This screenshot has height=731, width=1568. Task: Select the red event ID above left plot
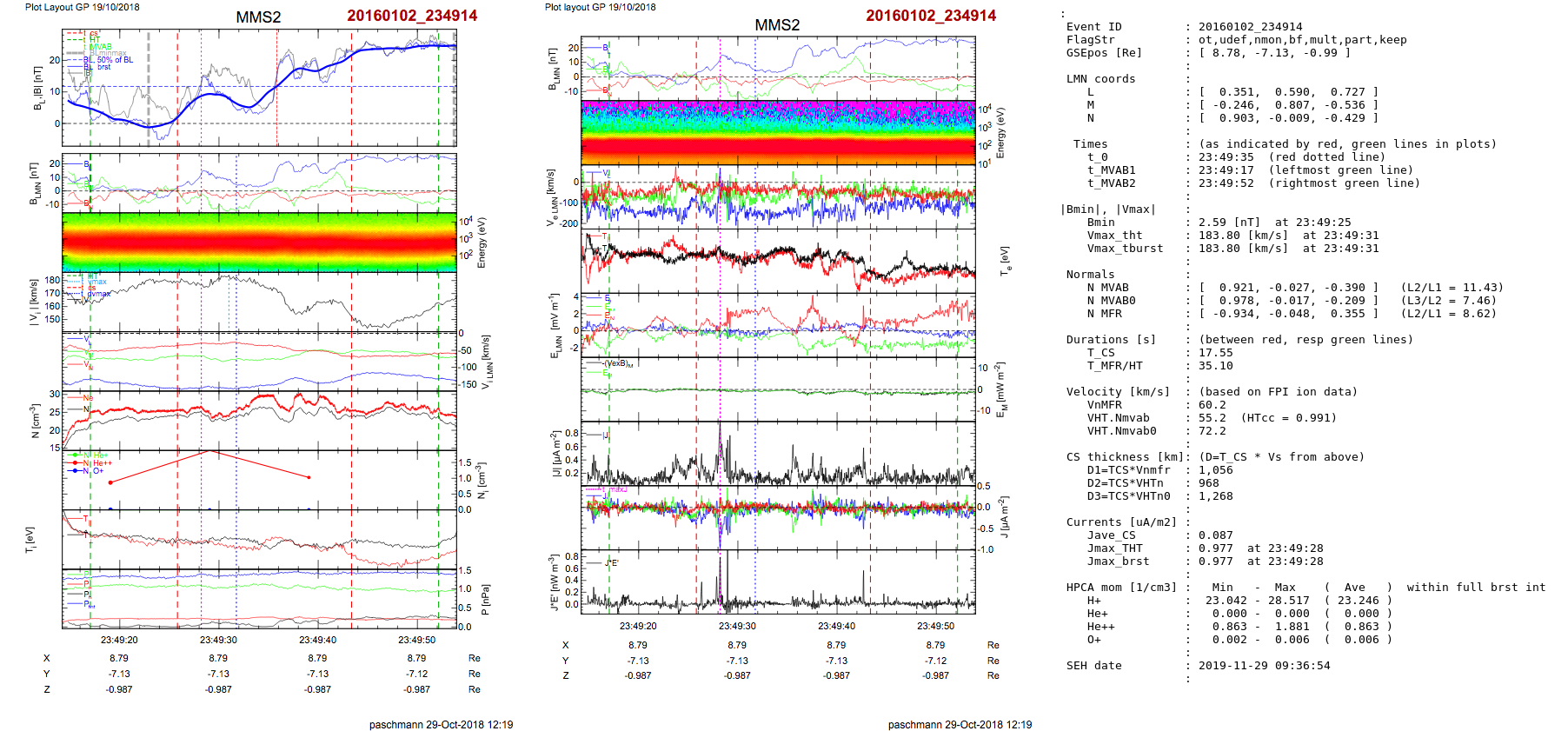coord(412,16)
